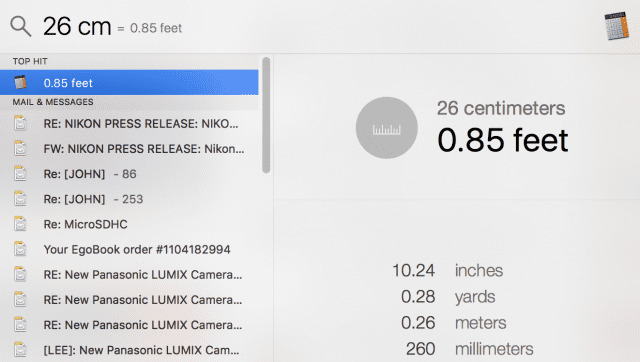Click the round ruler conversion icon

(387, 128)
